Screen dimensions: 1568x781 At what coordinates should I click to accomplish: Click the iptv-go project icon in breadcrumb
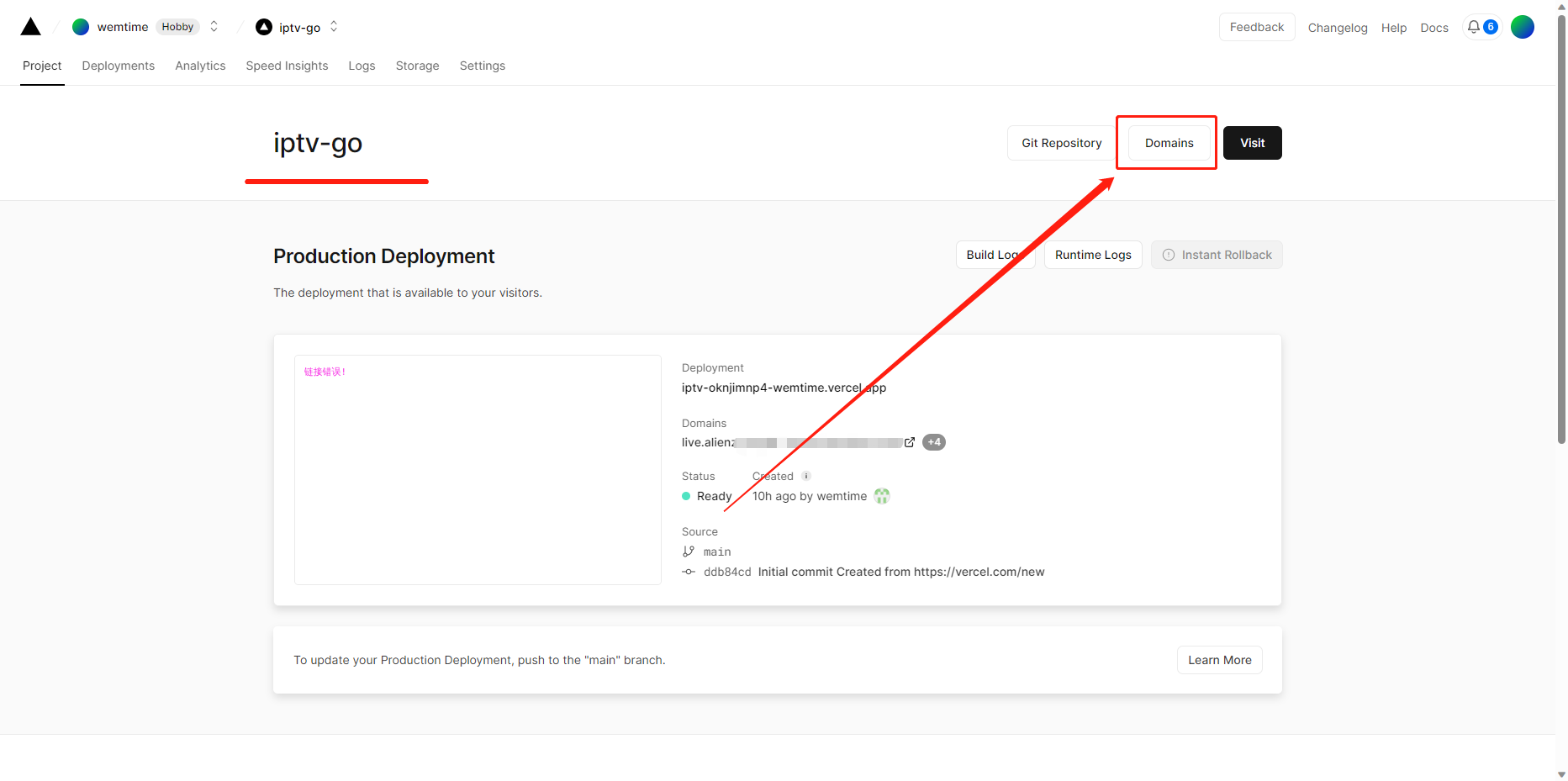[x=264, y=27]
